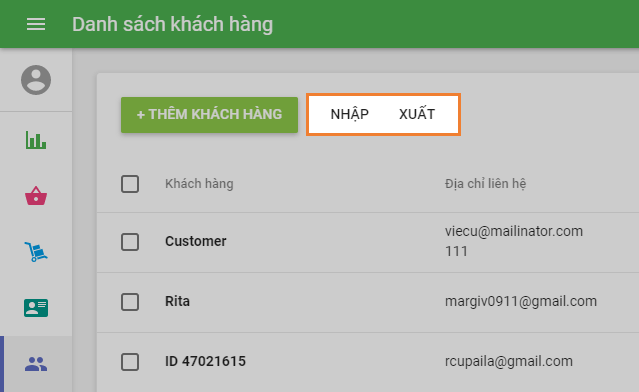Click the Xuất export button
The width and height of the screenshot is (639, 392).
click(x=417, y=114)
